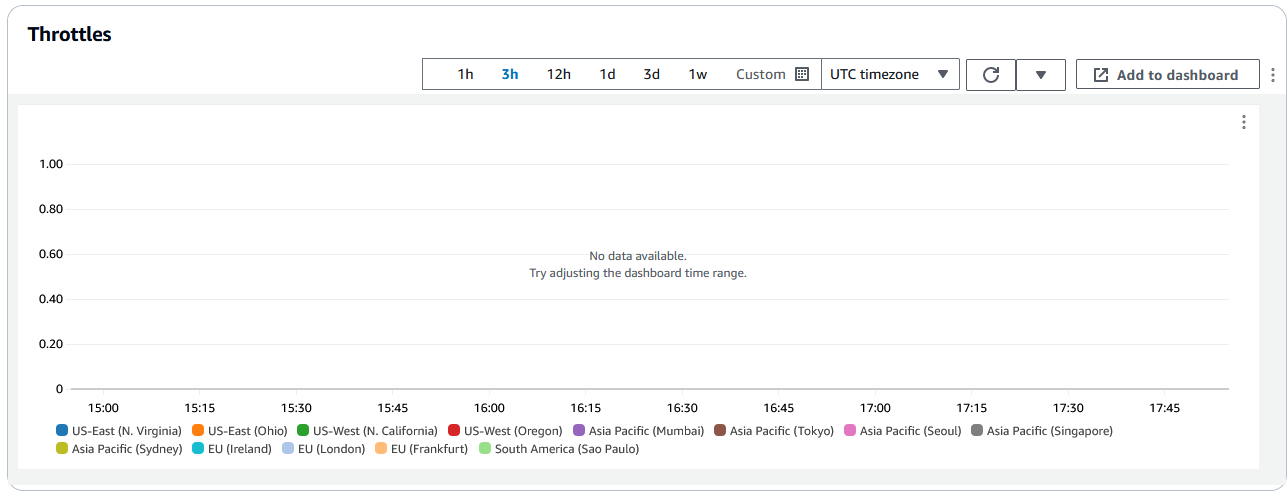Set time range to 3d
Image resolution: width=1287 pixels, height=498 pixels.
pyautogui.click(x=651, y=74)
